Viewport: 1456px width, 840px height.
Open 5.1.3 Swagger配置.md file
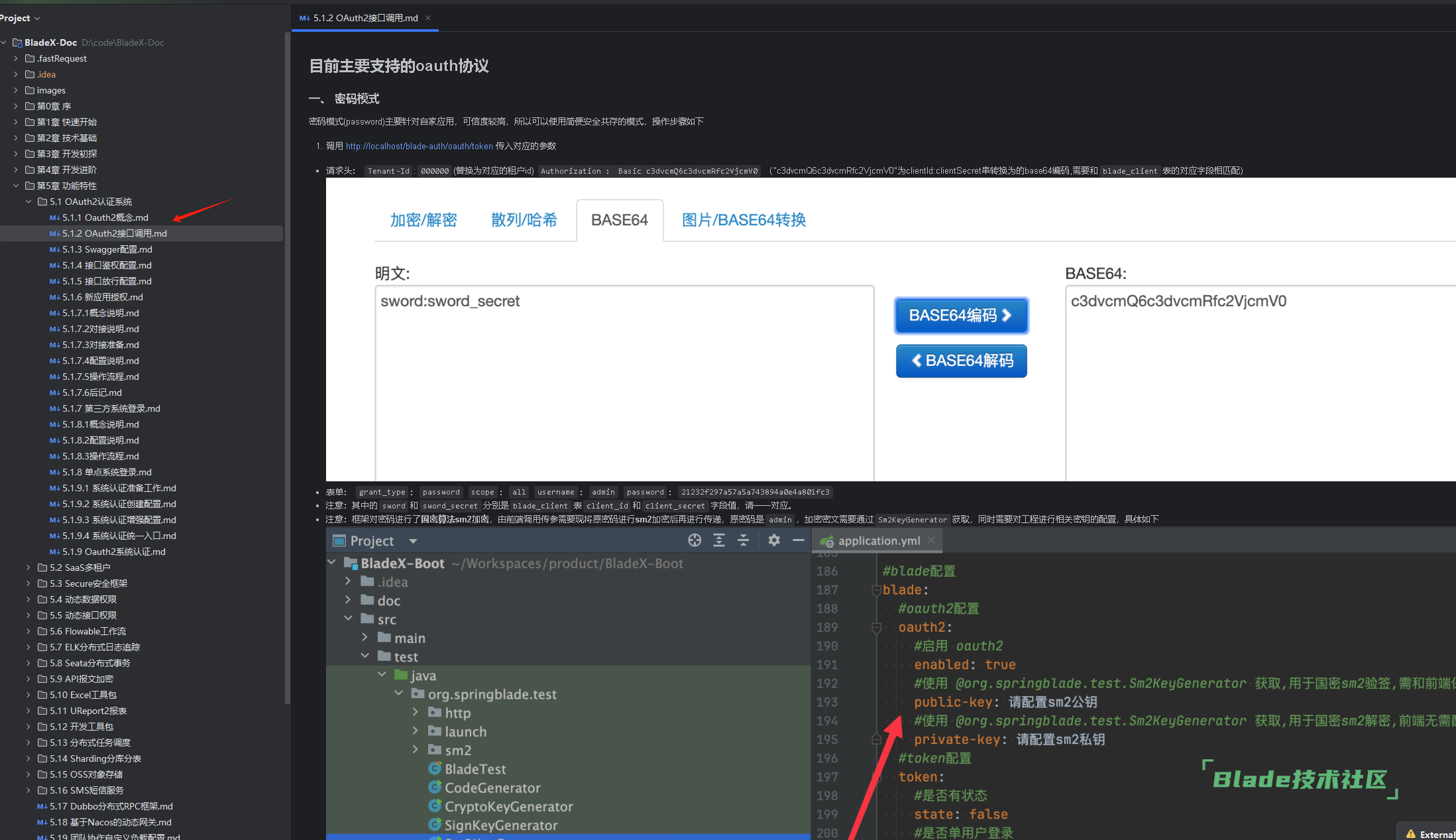[x=107, y=249]
